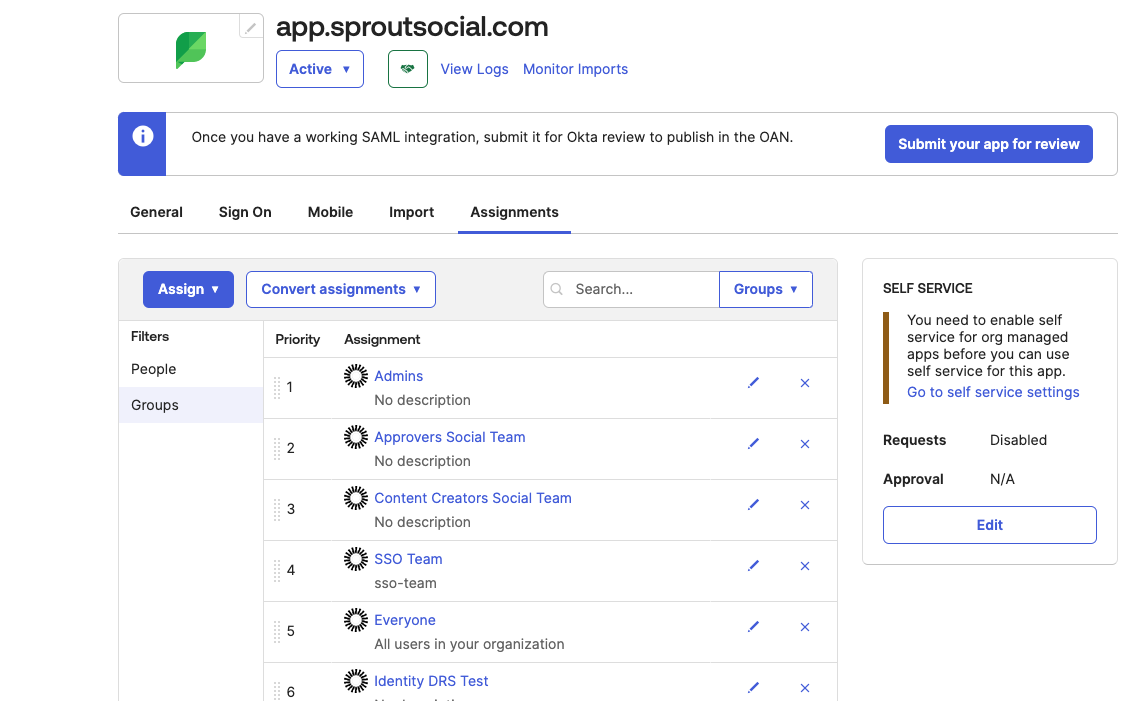Open the SSO Team group link
Image resolution: width=1137 pixels, height=701 pixels.
point(408,559)
